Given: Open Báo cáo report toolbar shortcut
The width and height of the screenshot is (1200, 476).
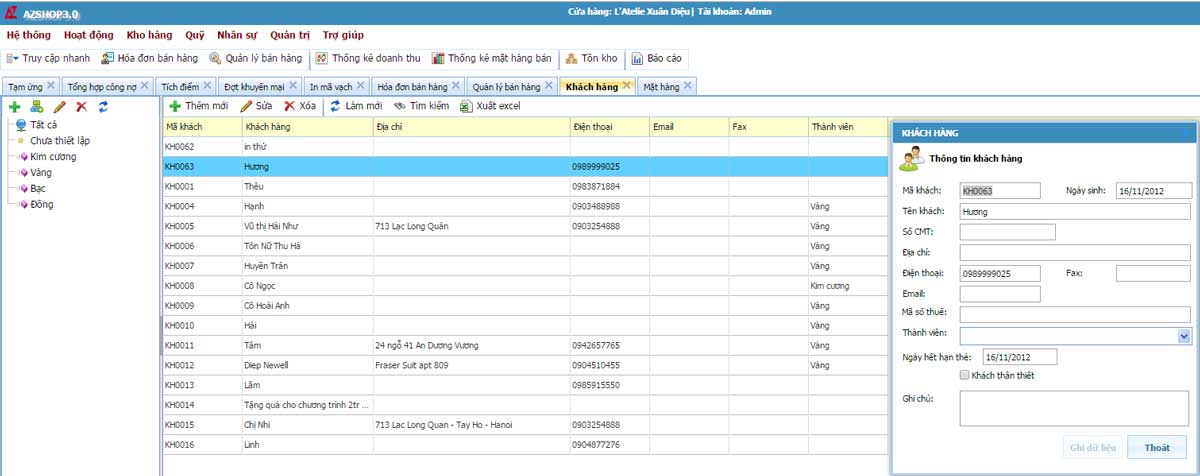Looking at the screenshot, I should coord(657,58).
